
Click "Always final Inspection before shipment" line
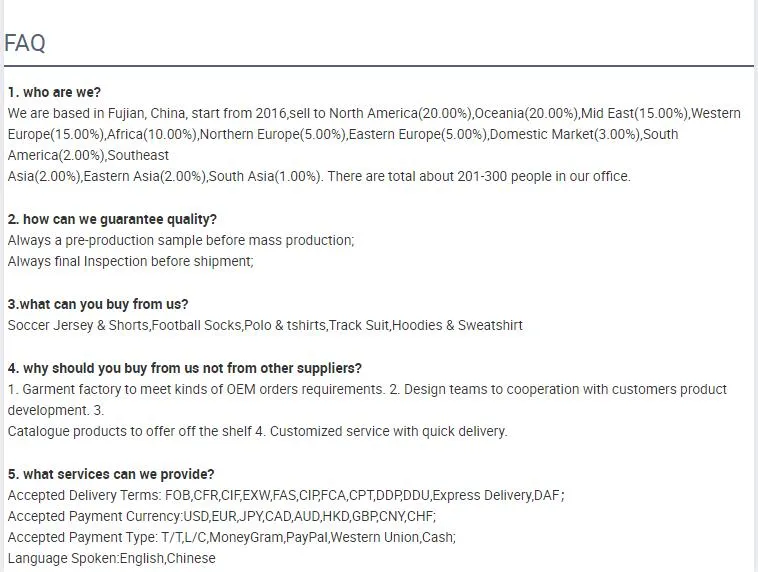(131, 261)
